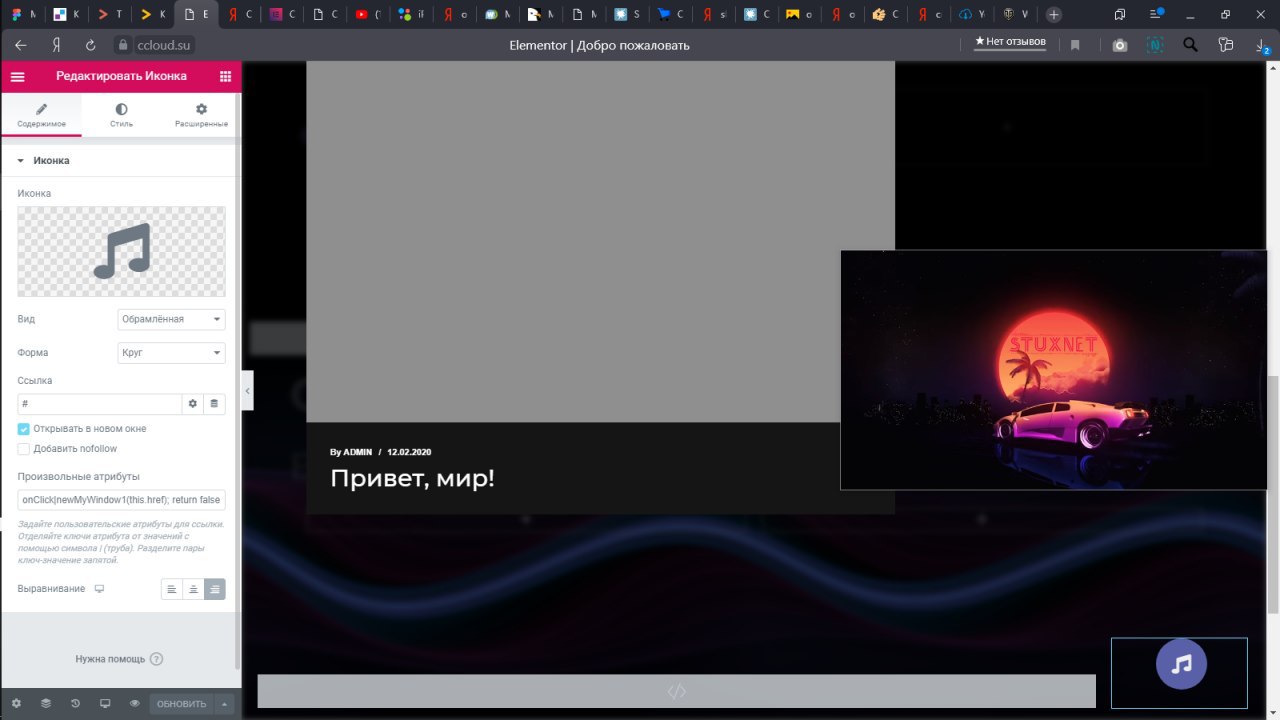Open the browser tab groups icon
The width and height of the screenshot is (1280, 720).
pyautogui.click(x=1120, y=14)
